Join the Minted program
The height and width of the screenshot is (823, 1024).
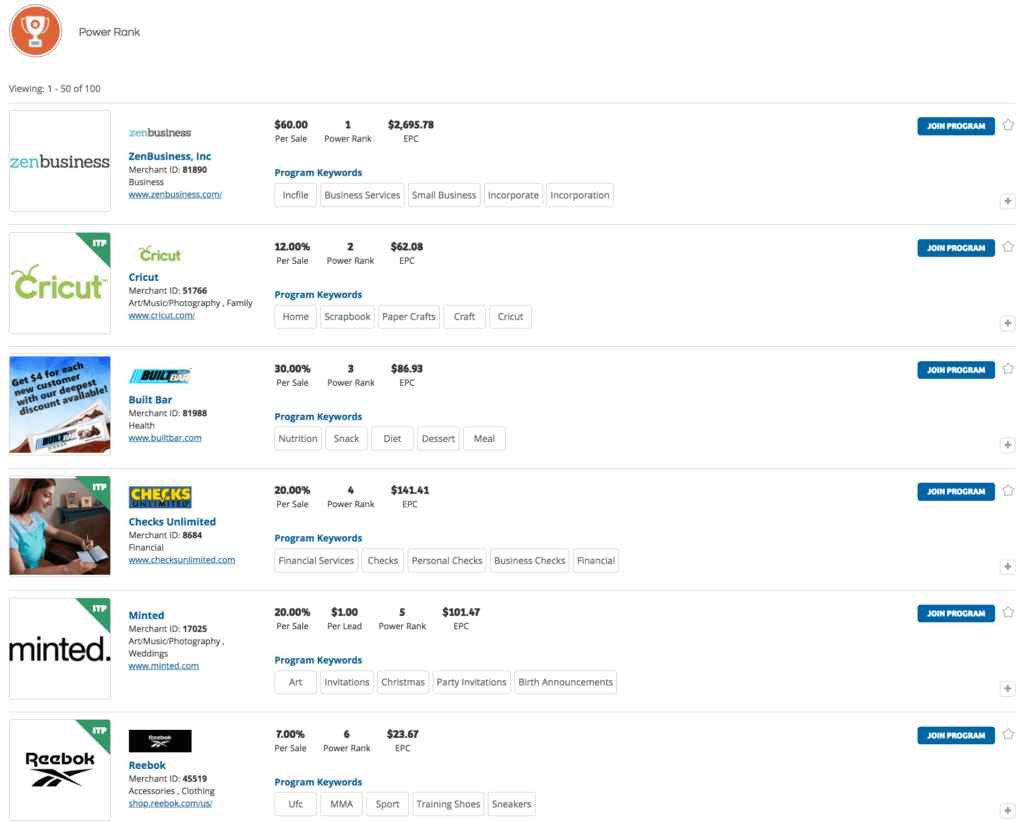(956, 613)
